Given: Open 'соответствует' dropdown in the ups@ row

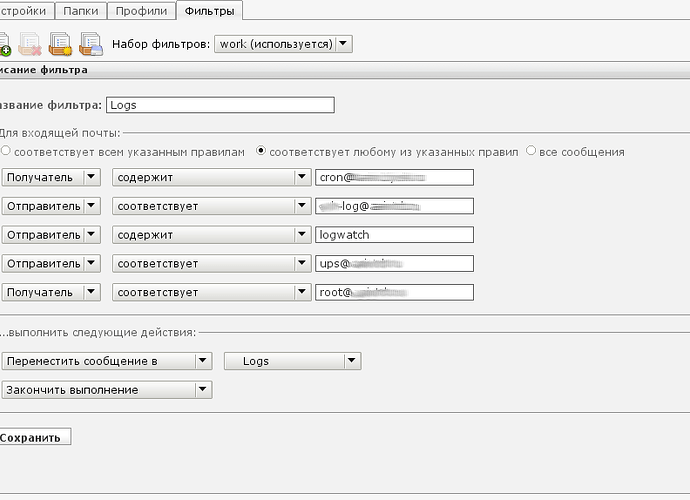Looking at the screenshot, I should (x=212, y=264).
